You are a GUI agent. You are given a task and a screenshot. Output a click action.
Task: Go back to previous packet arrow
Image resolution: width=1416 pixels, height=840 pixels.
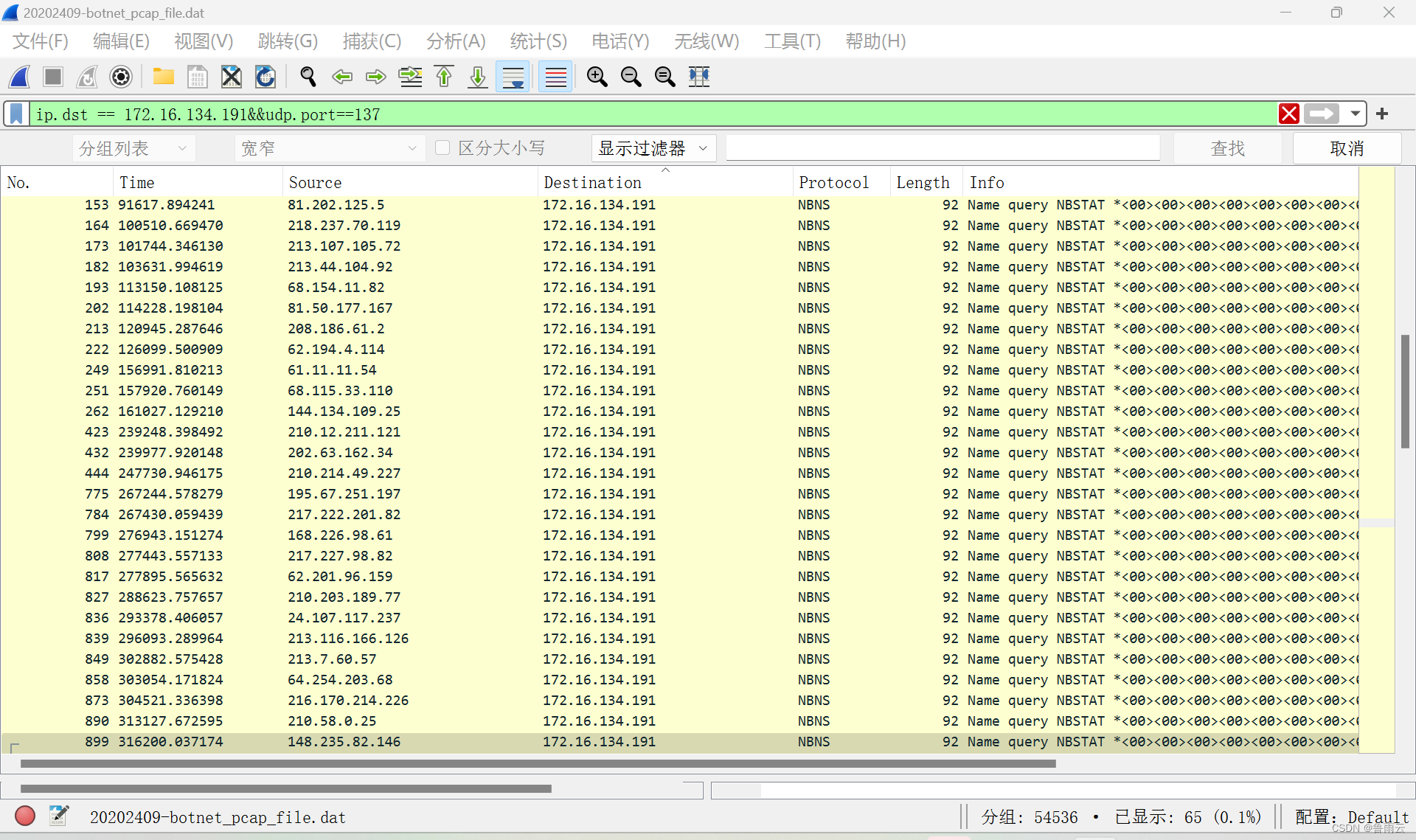pos(341,77)
